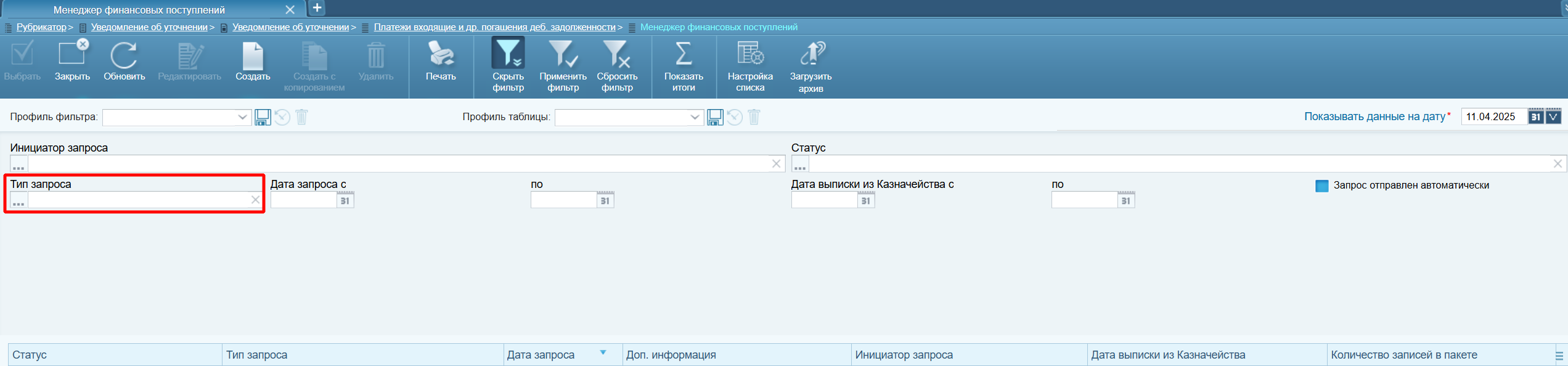
Task: Open Настройка списка settings
Action: tap(750, 54)
